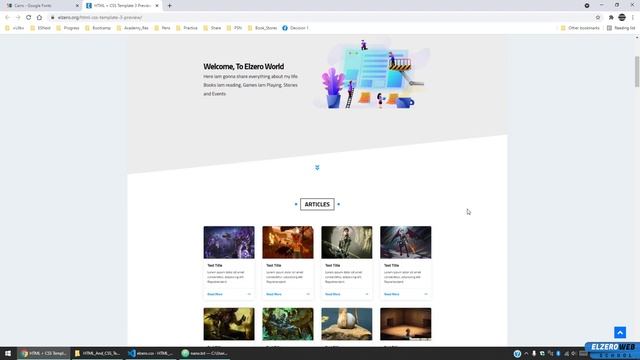Click the browser forward arrow
Image resolution: width=640 pixels, height=360 pixels.
[x=18, y=18]
